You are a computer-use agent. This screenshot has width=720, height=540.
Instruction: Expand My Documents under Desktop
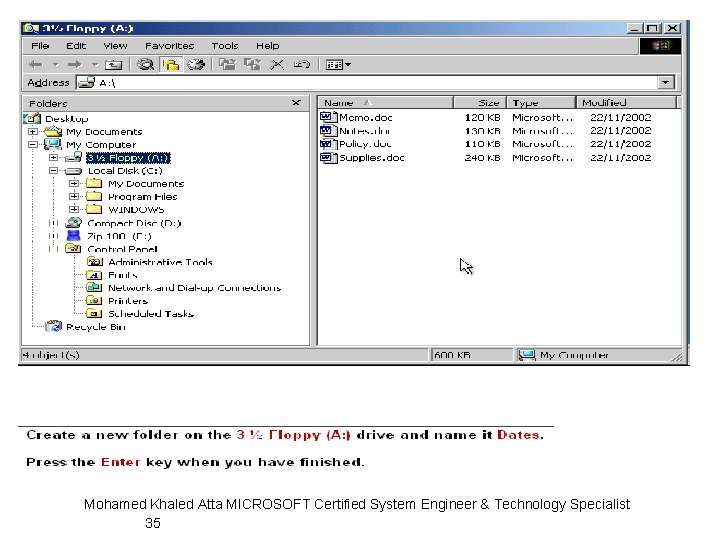click(33, 132)
